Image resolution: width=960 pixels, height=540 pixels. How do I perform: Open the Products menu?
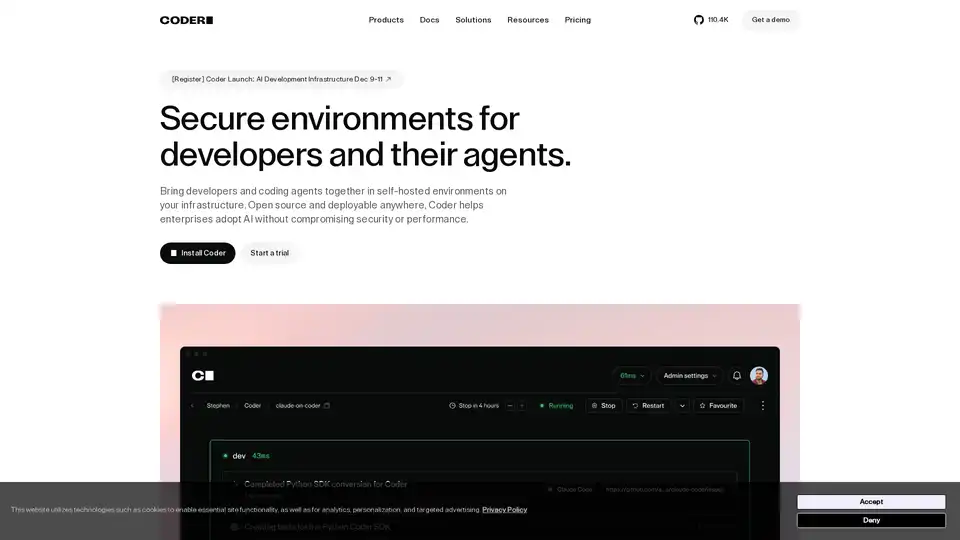click(x=386, y=20)
